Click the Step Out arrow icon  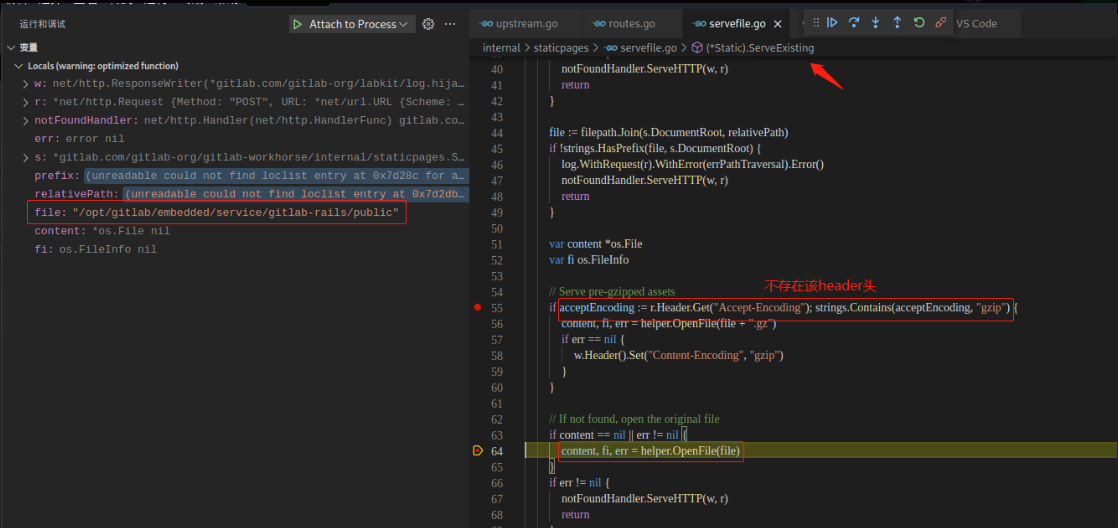pyautogui.click(x=897, y=23)
